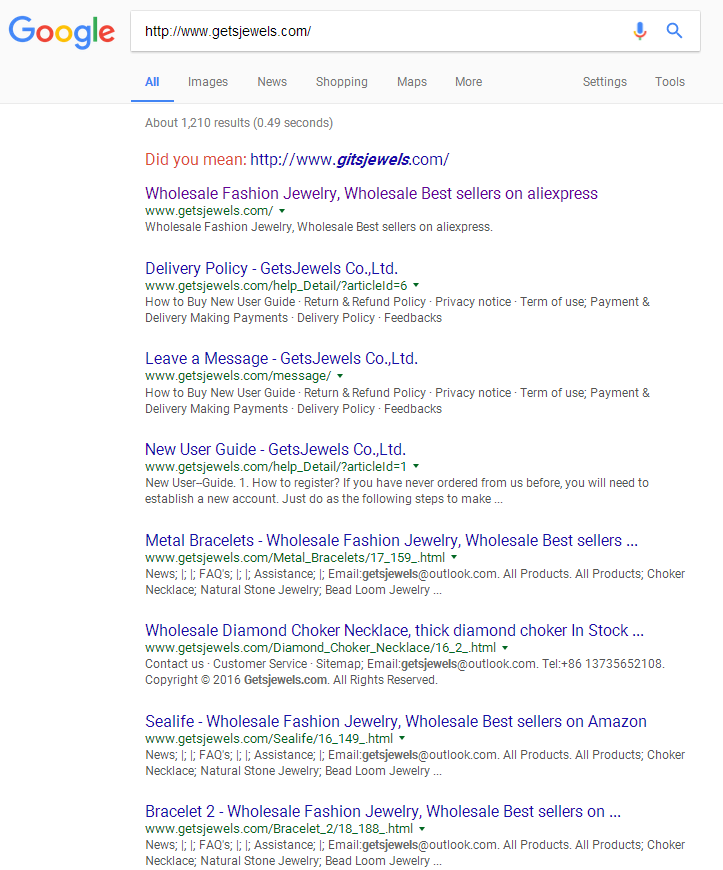Start voice search with microphone icon

[x=640, y=31]
